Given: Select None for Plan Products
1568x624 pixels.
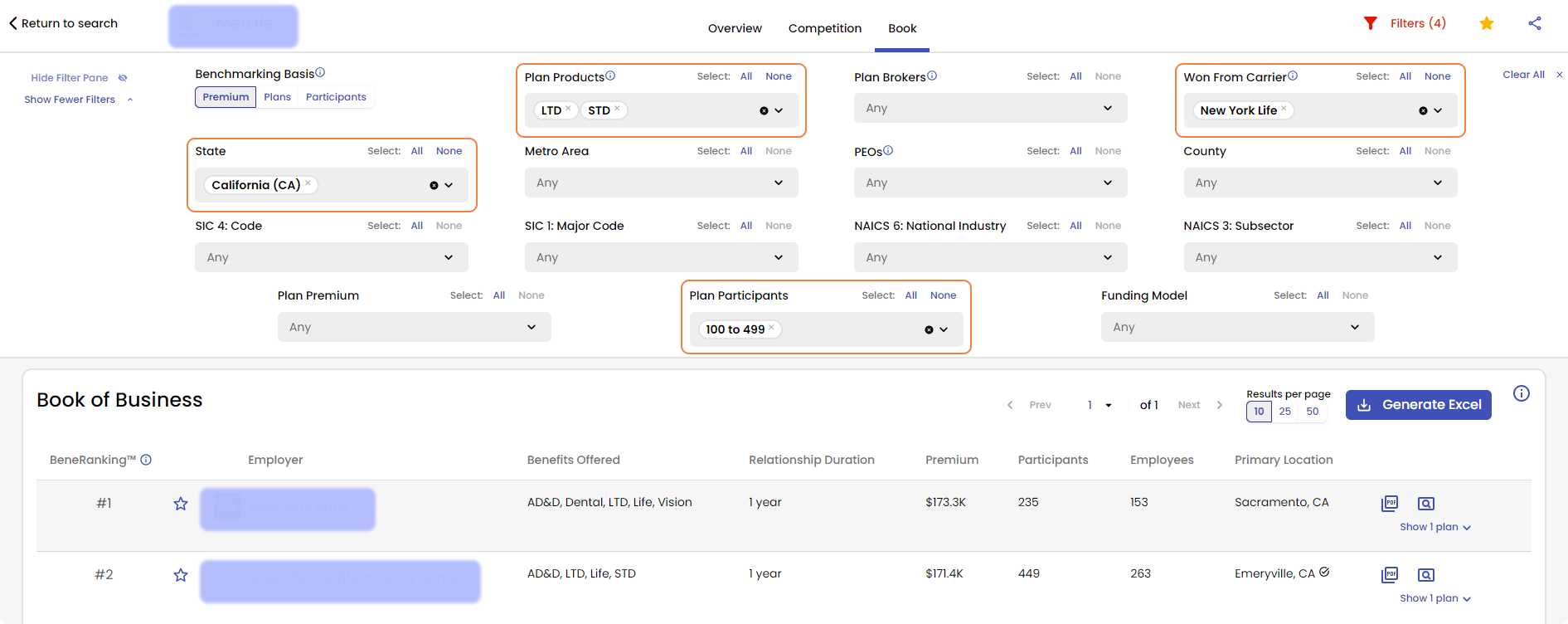Looking at the screenshot, I should point(778,76).
